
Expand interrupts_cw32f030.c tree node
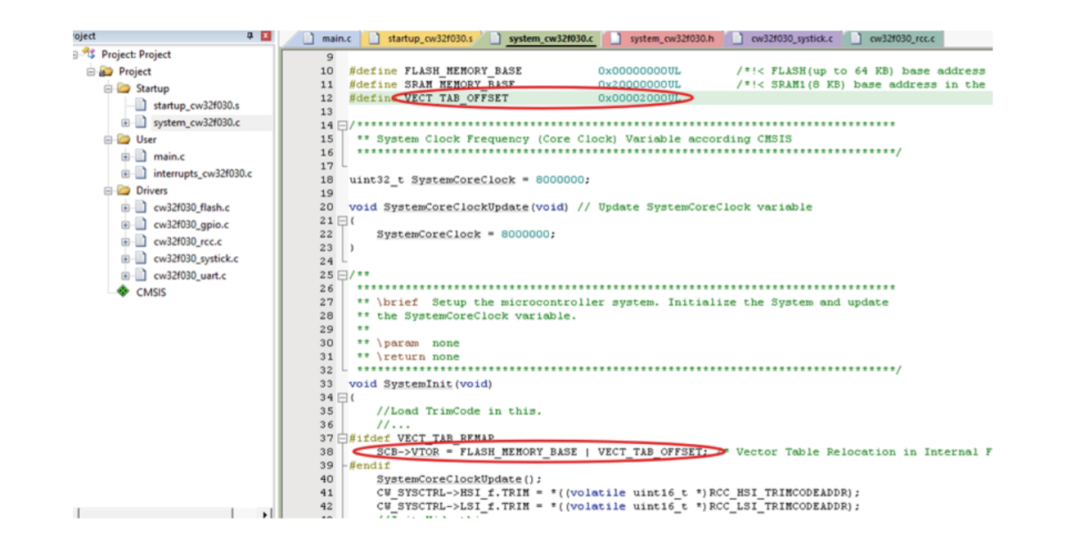click(x=125, y=174)
